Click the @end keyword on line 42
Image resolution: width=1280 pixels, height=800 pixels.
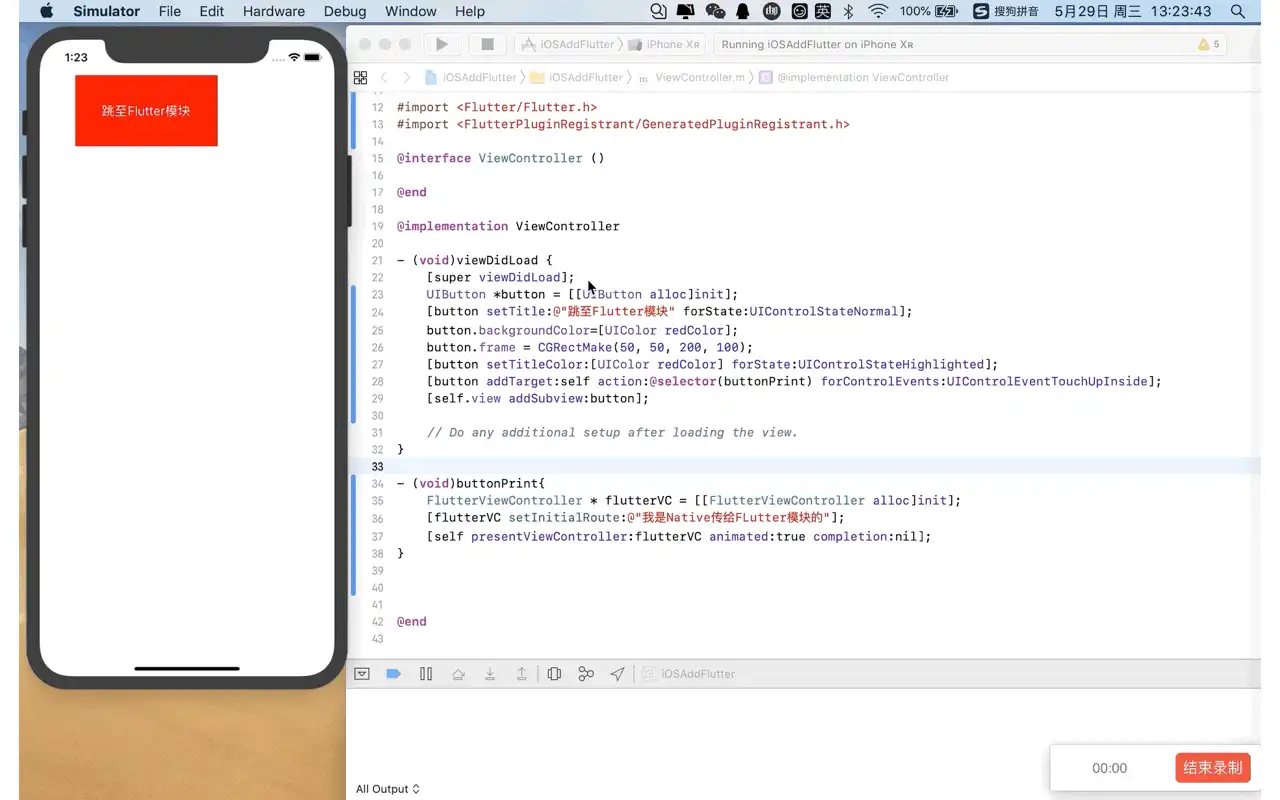[412, 621]
